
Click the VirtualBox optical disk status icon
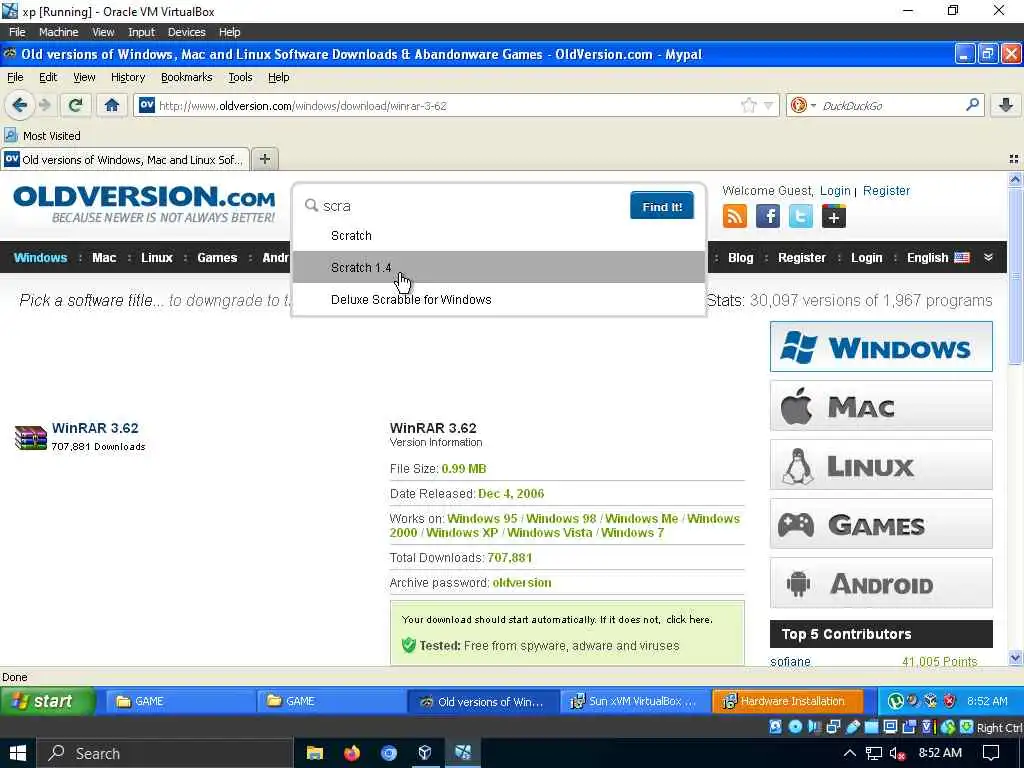(x=795, y=727)
